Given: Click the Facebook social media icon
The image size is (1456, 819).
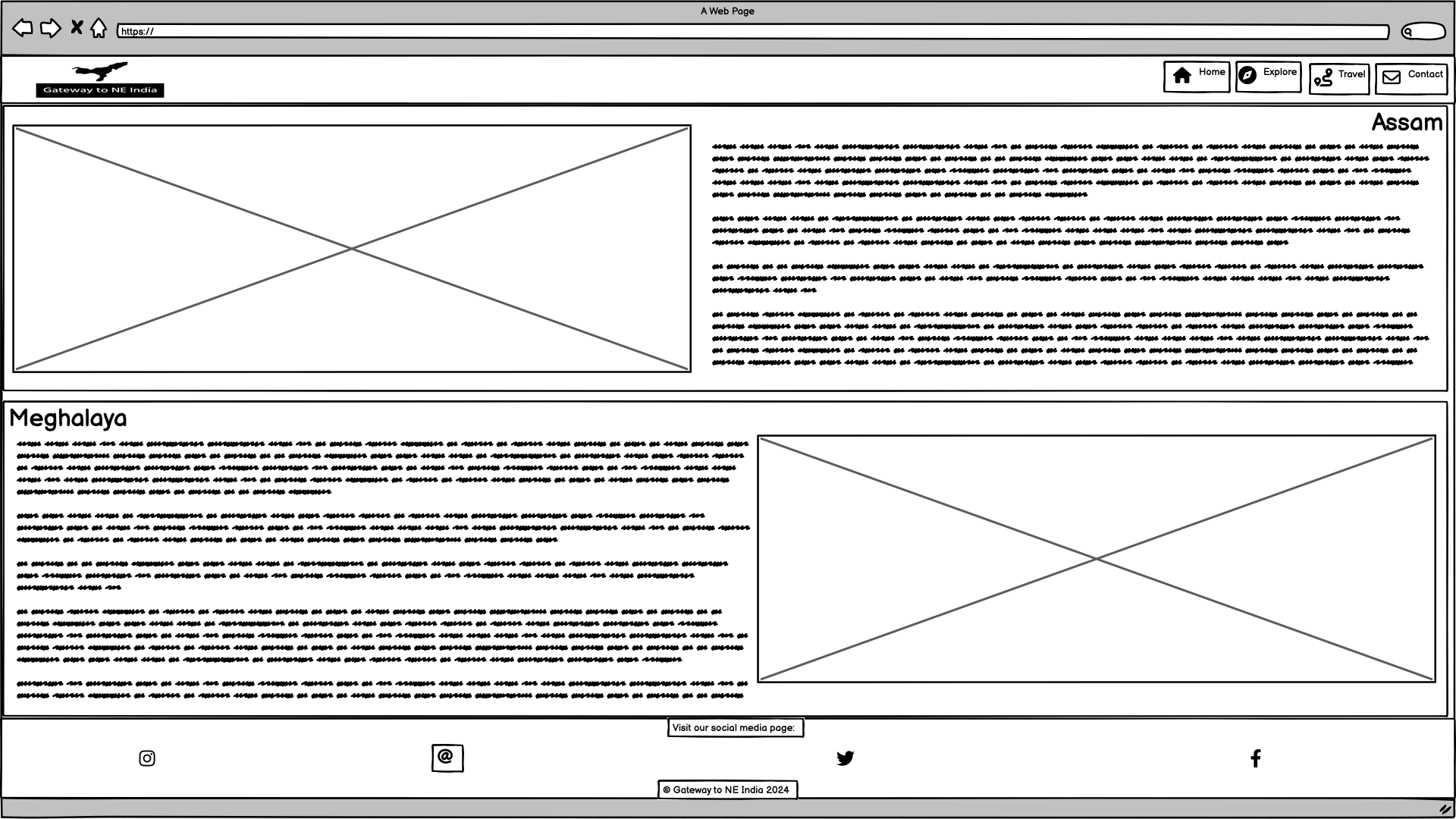Looking at the screenshot, I should pos(1256,758).
